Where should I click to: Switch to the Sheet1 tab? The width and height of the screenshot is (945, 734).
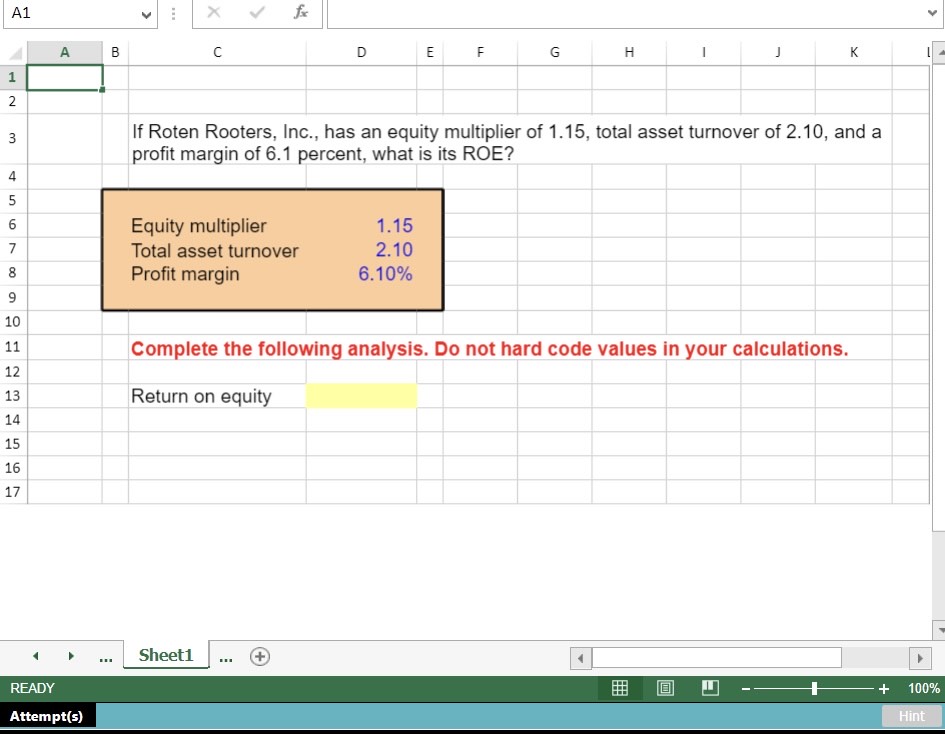(166, 656)
